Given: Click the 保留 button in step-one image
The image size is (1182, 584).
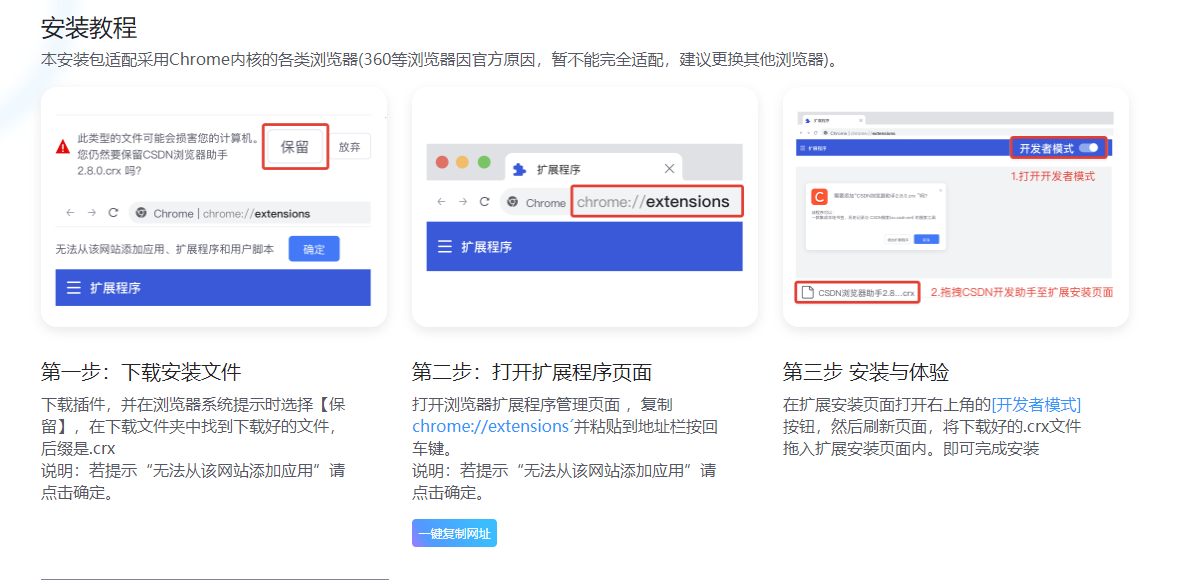Looking at the screenshot, I should click(x=296, y=147).
